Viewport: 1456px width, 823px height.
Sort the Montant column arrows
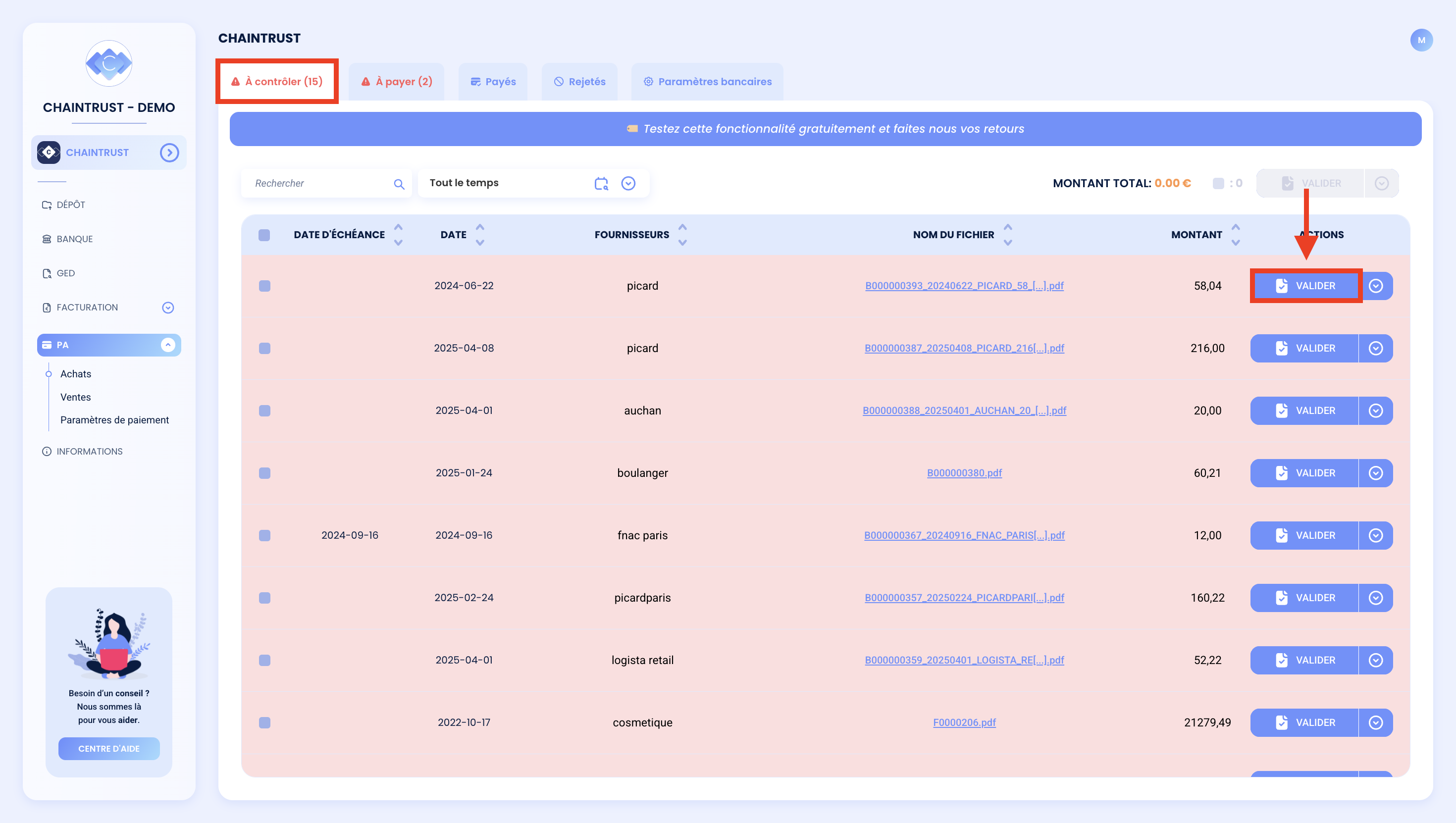(1236, 235)
